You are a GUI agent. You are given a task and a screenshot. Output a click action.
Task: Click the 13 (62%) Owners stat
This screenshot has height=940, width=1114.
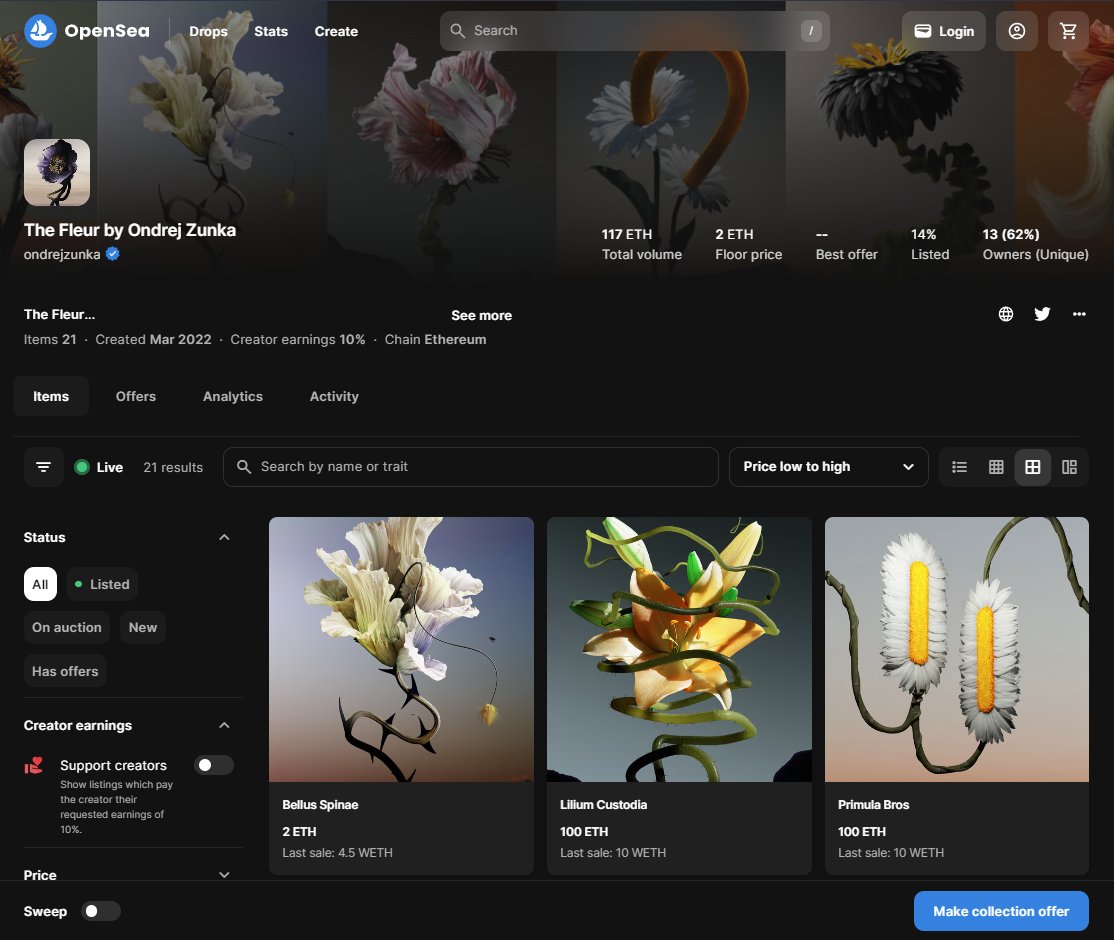coord(1035,244)
